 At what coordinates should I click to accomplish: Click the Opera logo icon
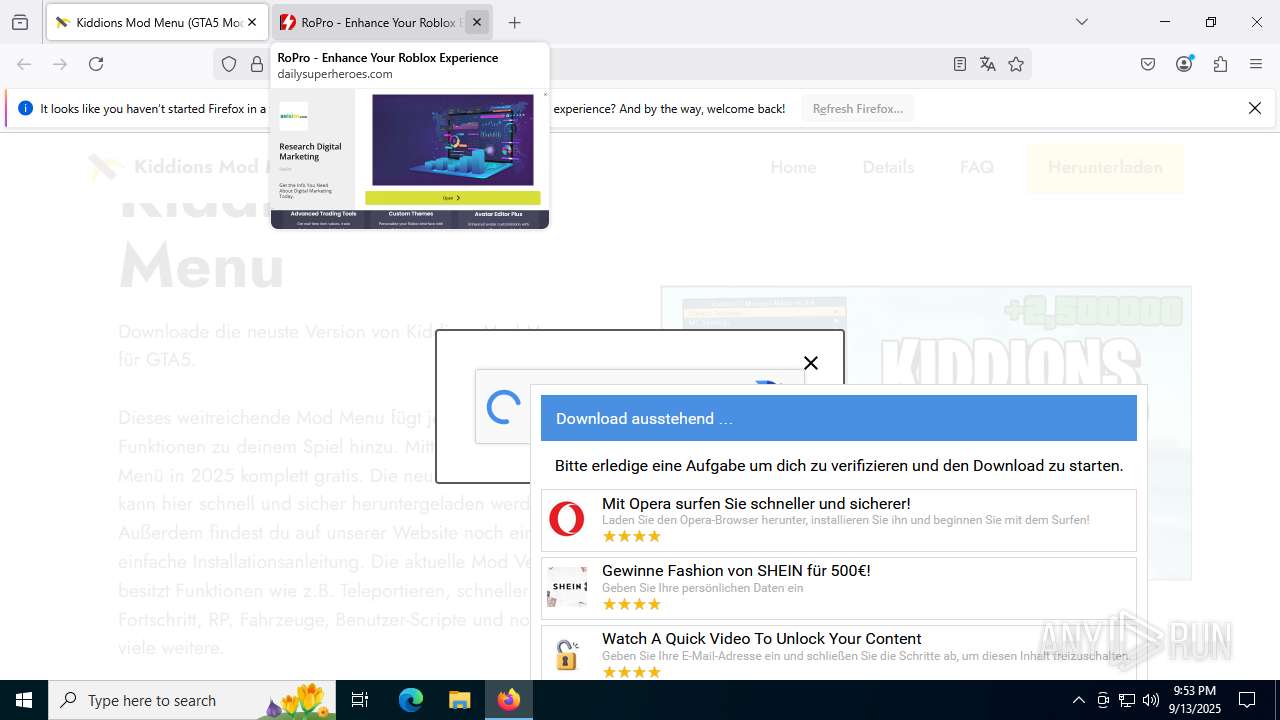pos(567,519)
